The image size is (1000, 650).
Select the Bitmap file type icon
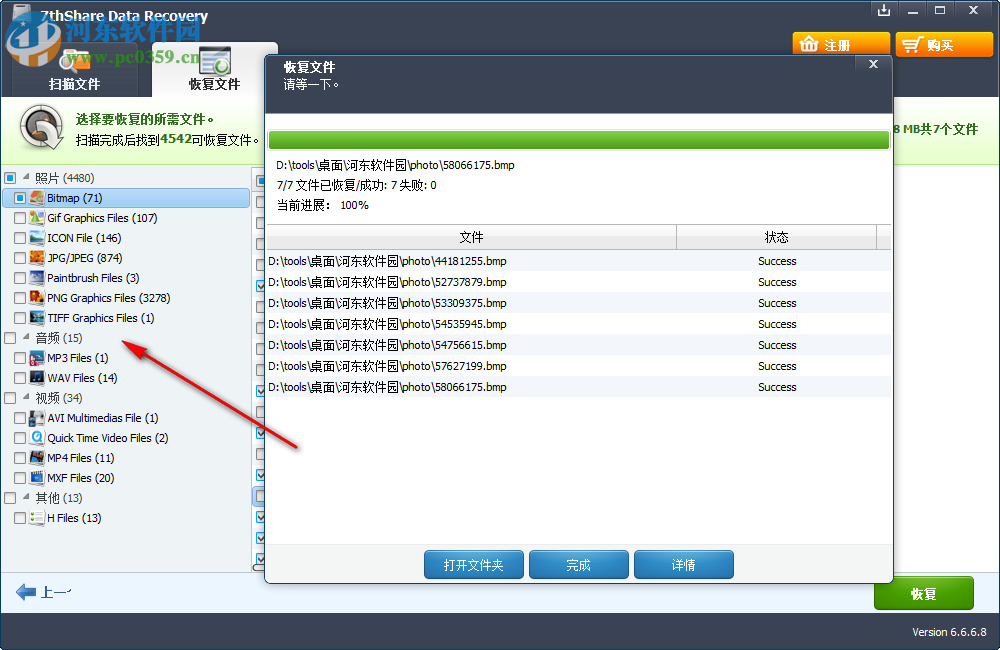(x=35, y=198)
